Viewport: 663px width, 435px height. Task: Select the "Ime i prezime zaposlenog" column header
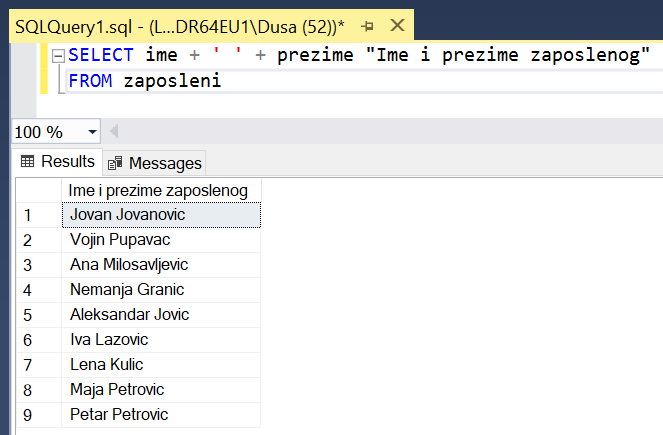coord(160,190)
